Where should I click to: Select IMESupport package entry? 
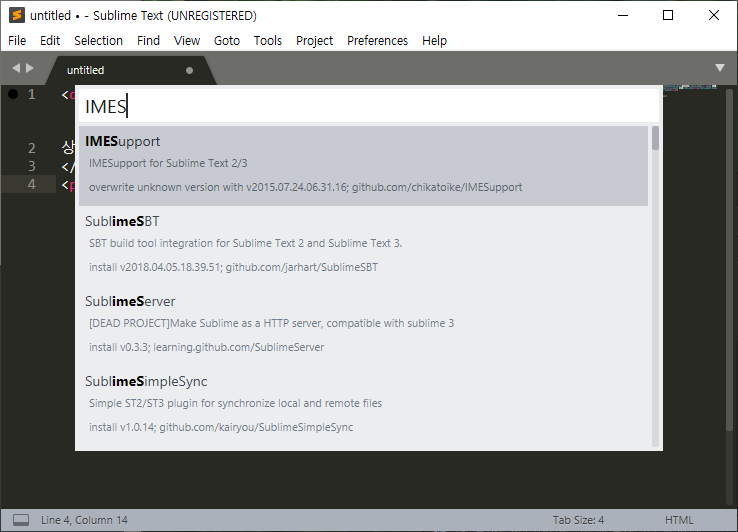[363, 166]
